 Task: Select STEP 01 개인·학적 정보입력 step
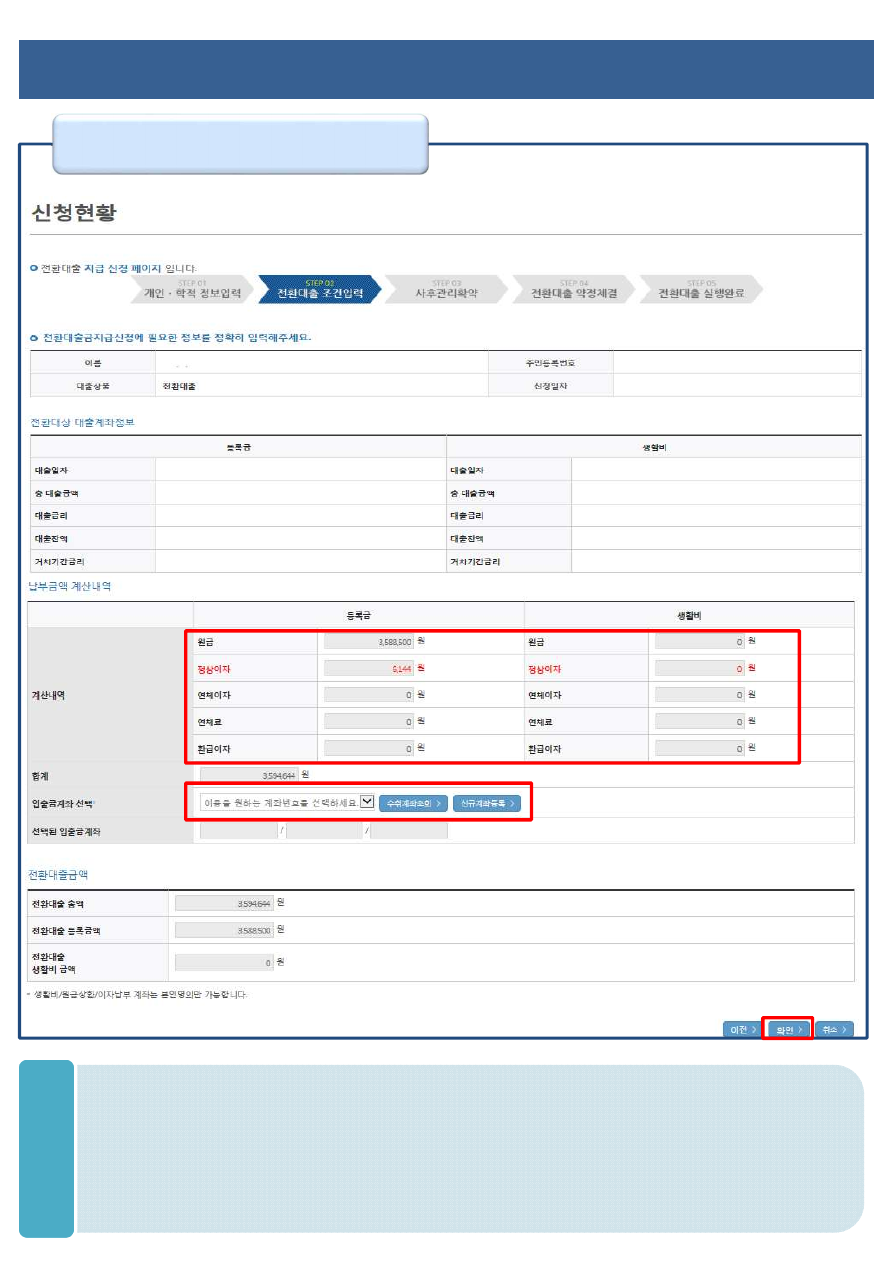click(192, 289)
